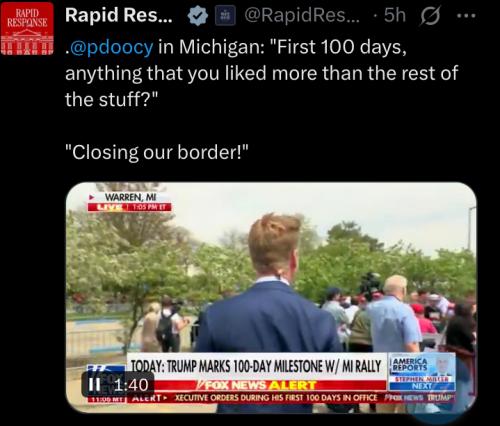Image resolution: width=500 pixels, height=426 pixels.
Task: Click the Grok slashed-circle icon
Action: (430, 16)
